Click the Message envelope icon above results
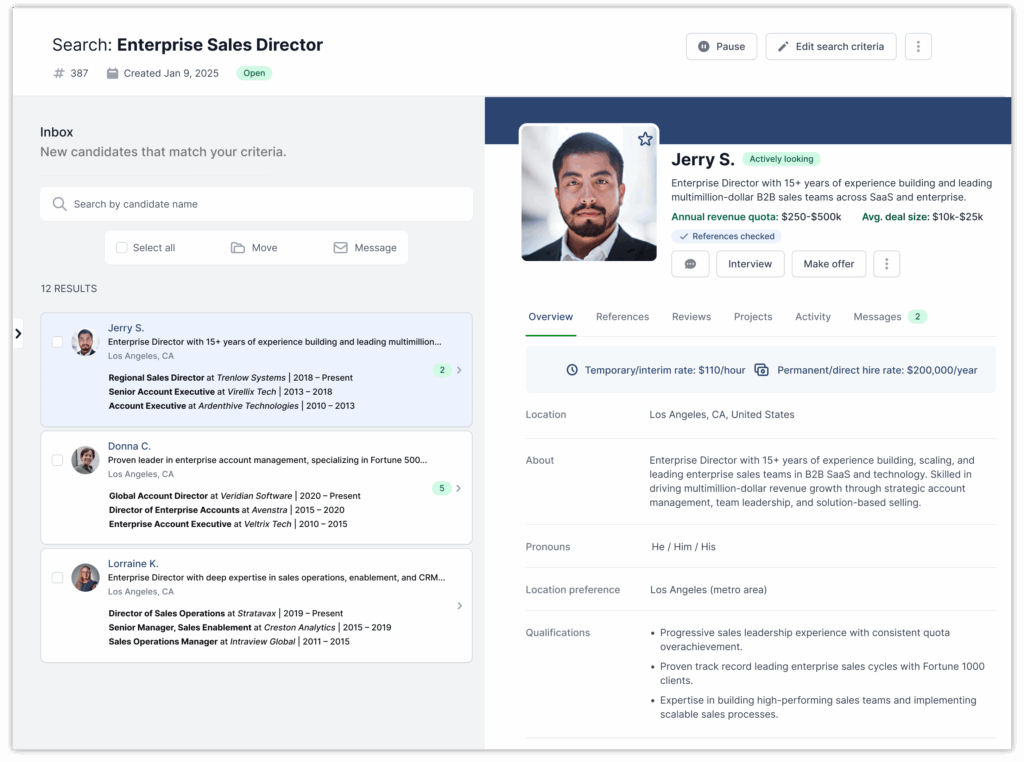Image resolution: width=1024 pixels, height=762 pixels. 342,247
